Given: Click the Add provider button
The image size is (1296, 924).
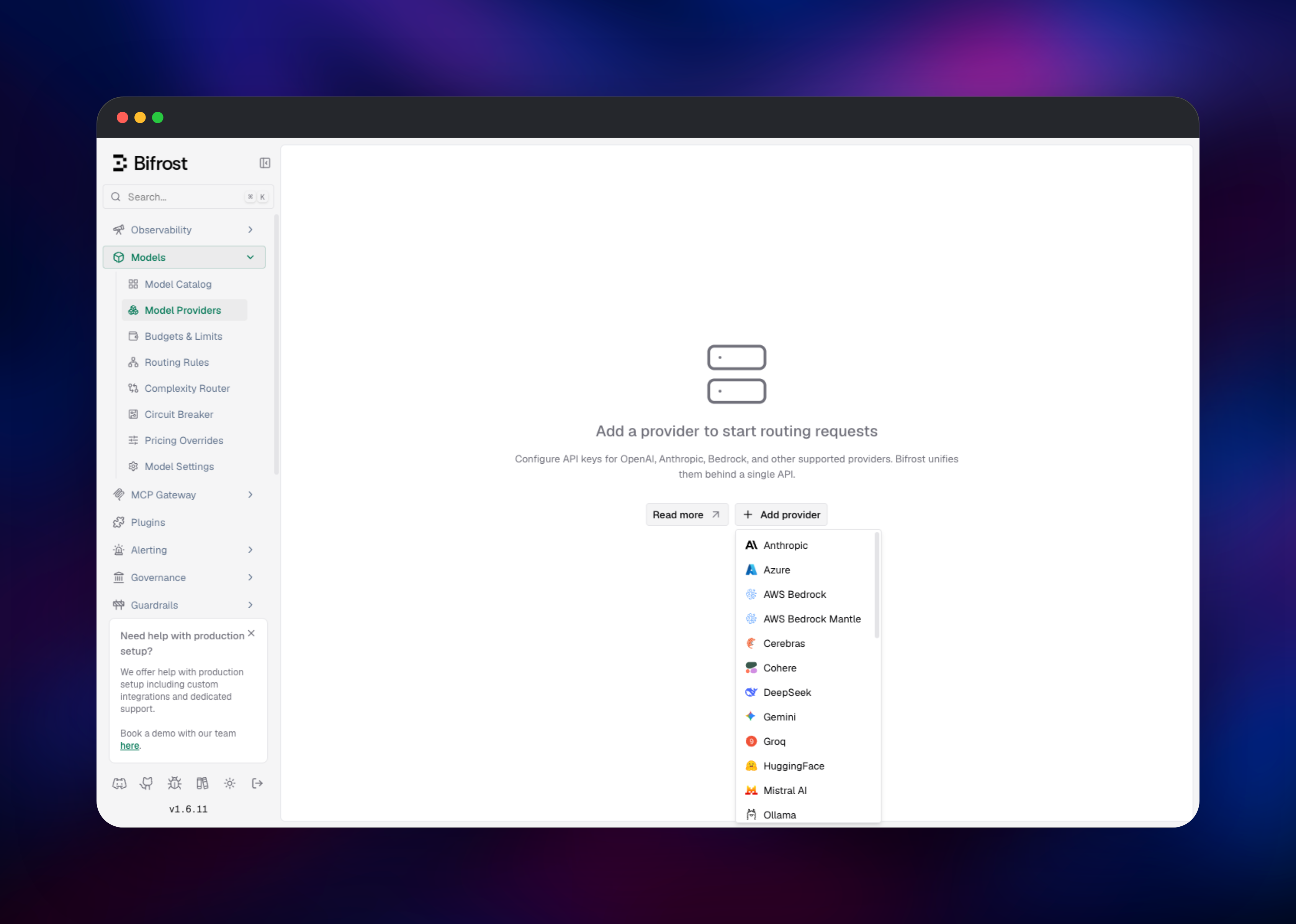Looking at the screenshot, I should click(x=781, y=515).
